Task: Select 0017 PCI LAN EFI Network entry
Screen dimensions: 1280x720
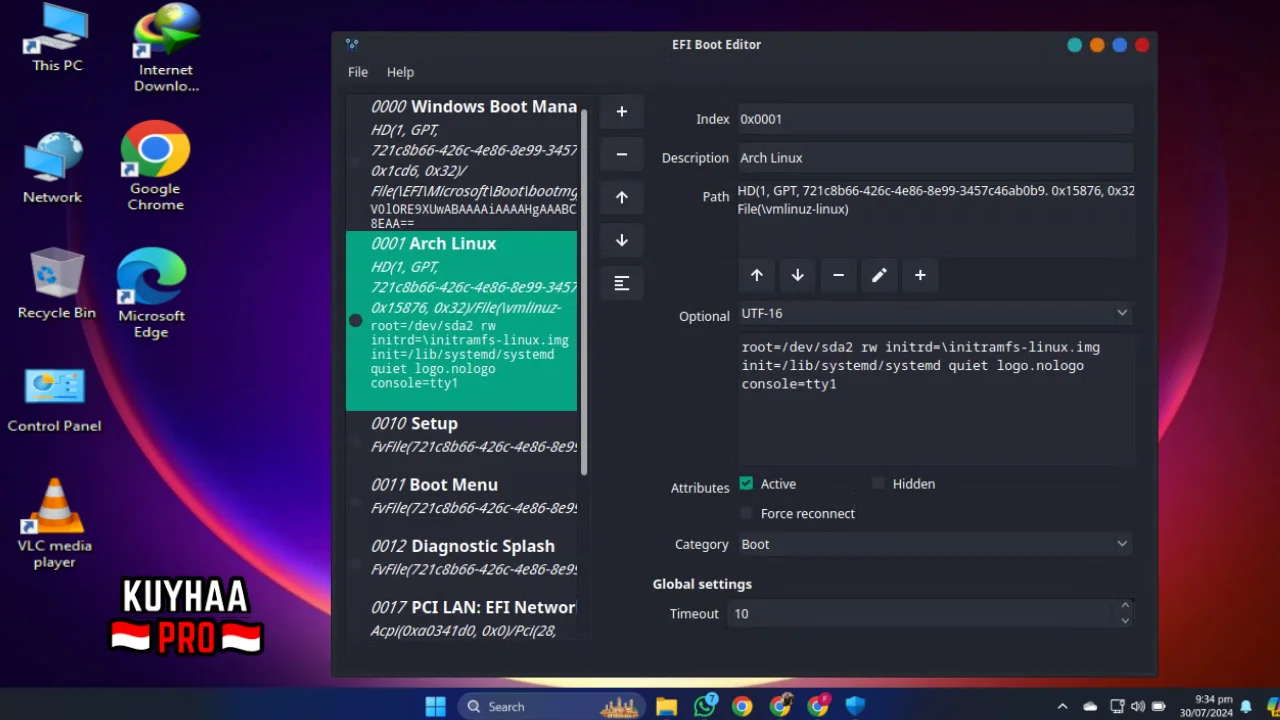Action: click(461, 618)
